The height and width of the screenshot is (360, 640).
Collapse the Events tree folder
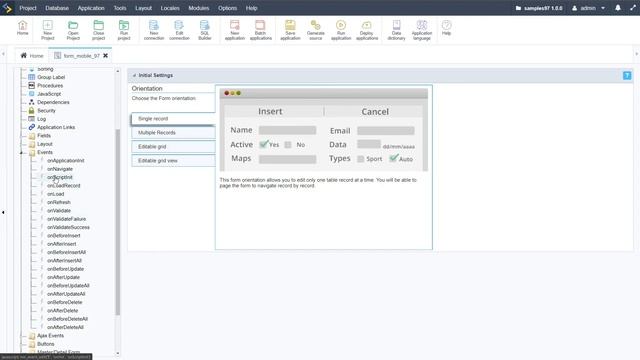click(21, 153)
